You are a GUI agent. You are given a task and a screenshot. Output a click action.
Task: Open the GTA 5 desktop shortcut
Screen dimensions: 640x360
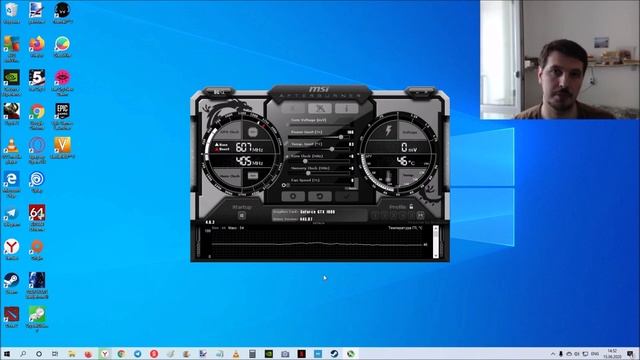pyautogui.click(x=37, y=80)
